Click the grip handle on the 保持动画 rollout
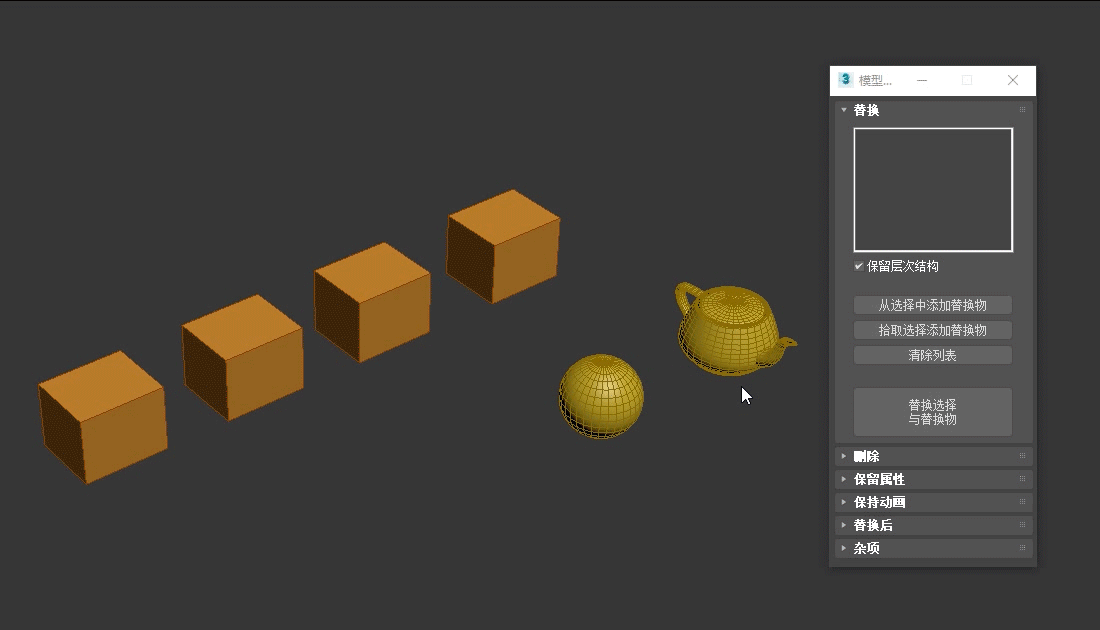Image resolution: width=1100 pixels, height=630 pixels. [1022, 502]
